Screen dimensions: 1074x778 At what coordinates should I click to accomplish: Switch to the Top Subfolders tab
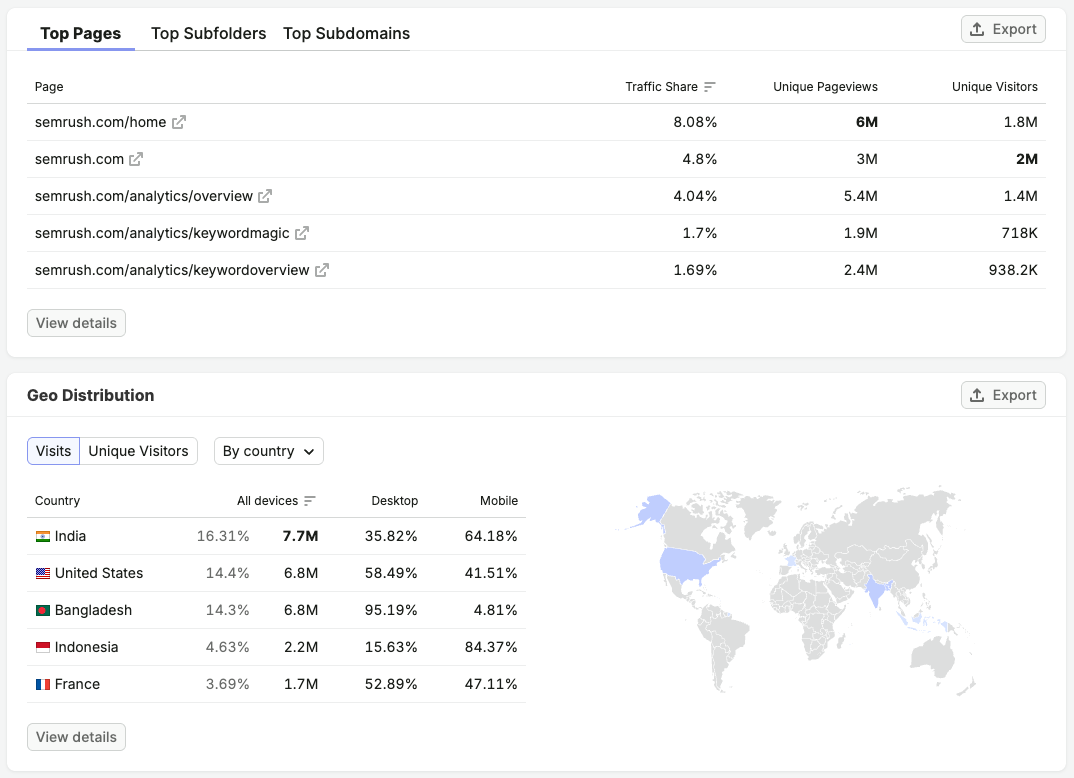coord(208,34)
